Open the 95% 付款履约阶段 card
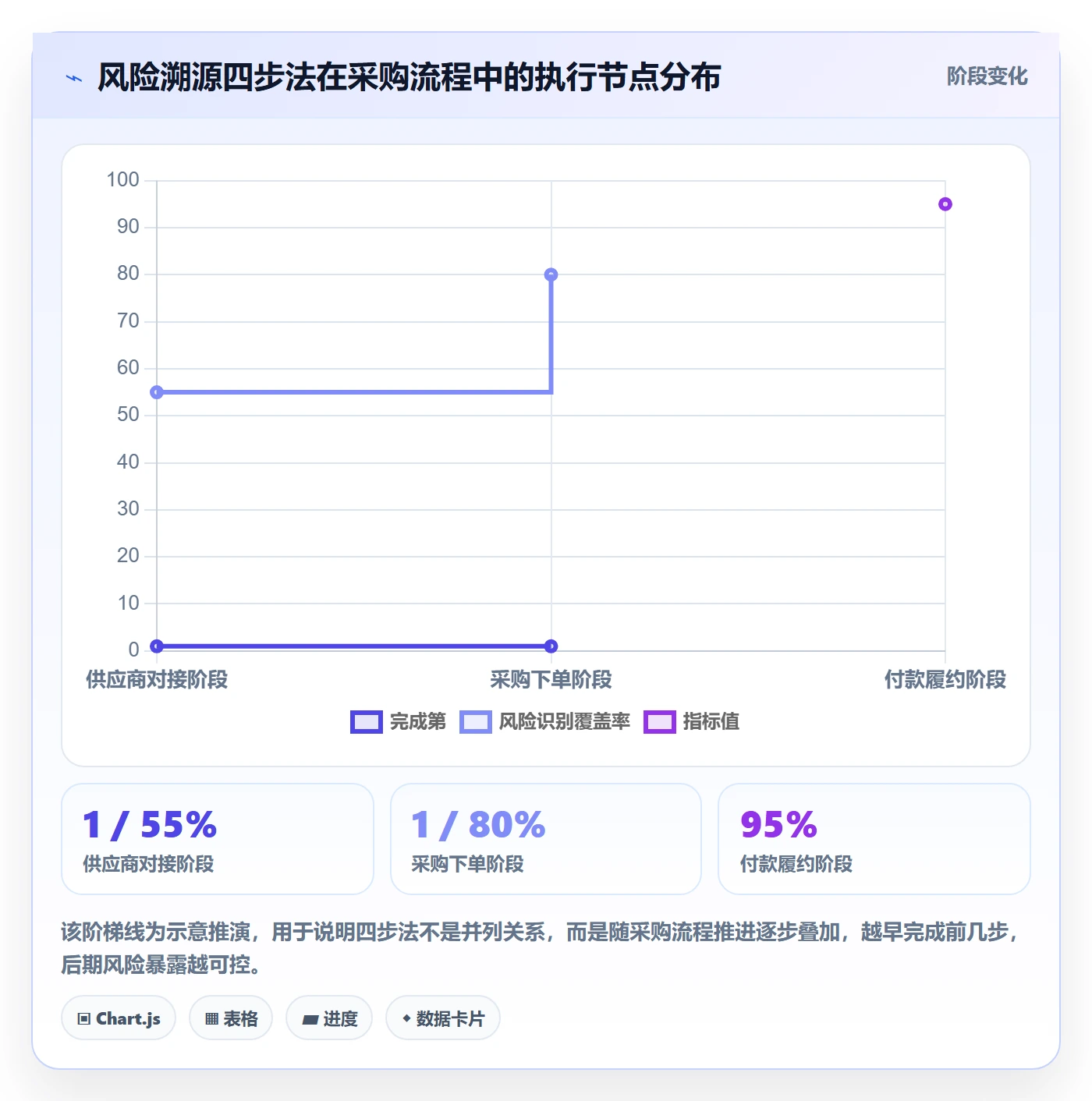Screen dimensions: 1092x1101 click(x=874, y=839)
